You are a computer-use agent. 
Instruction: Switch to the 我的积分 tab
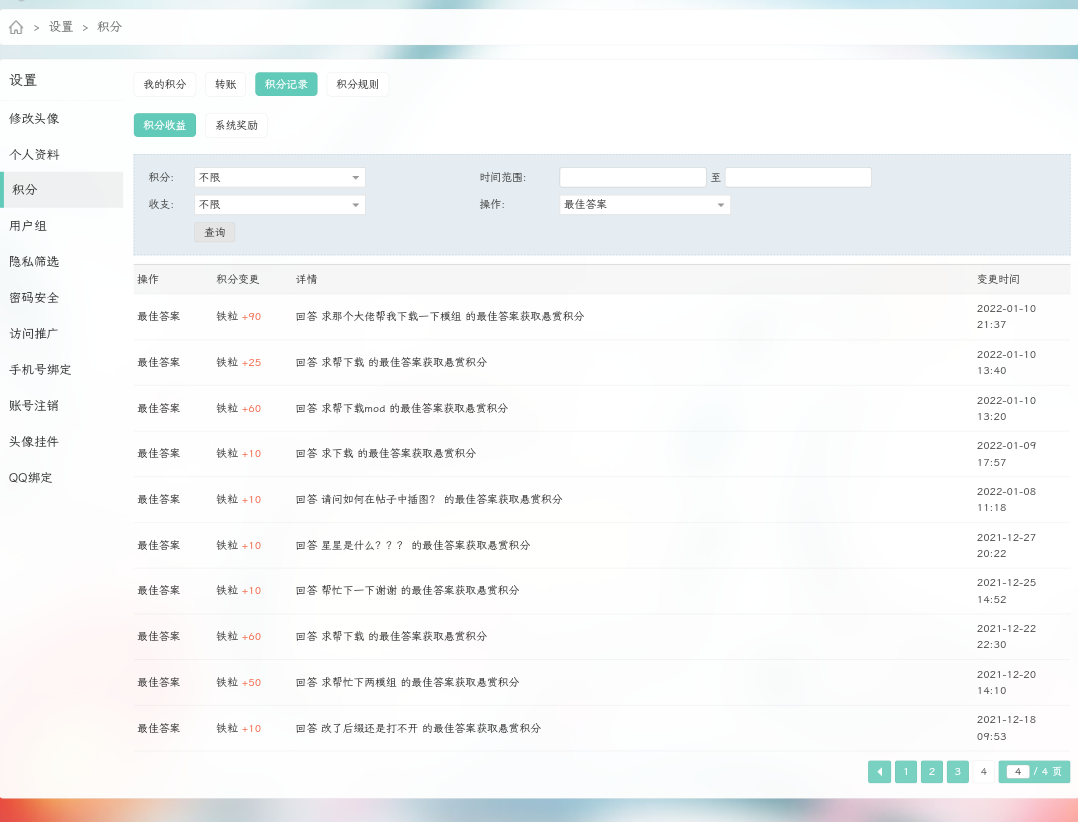pos(165,84)
